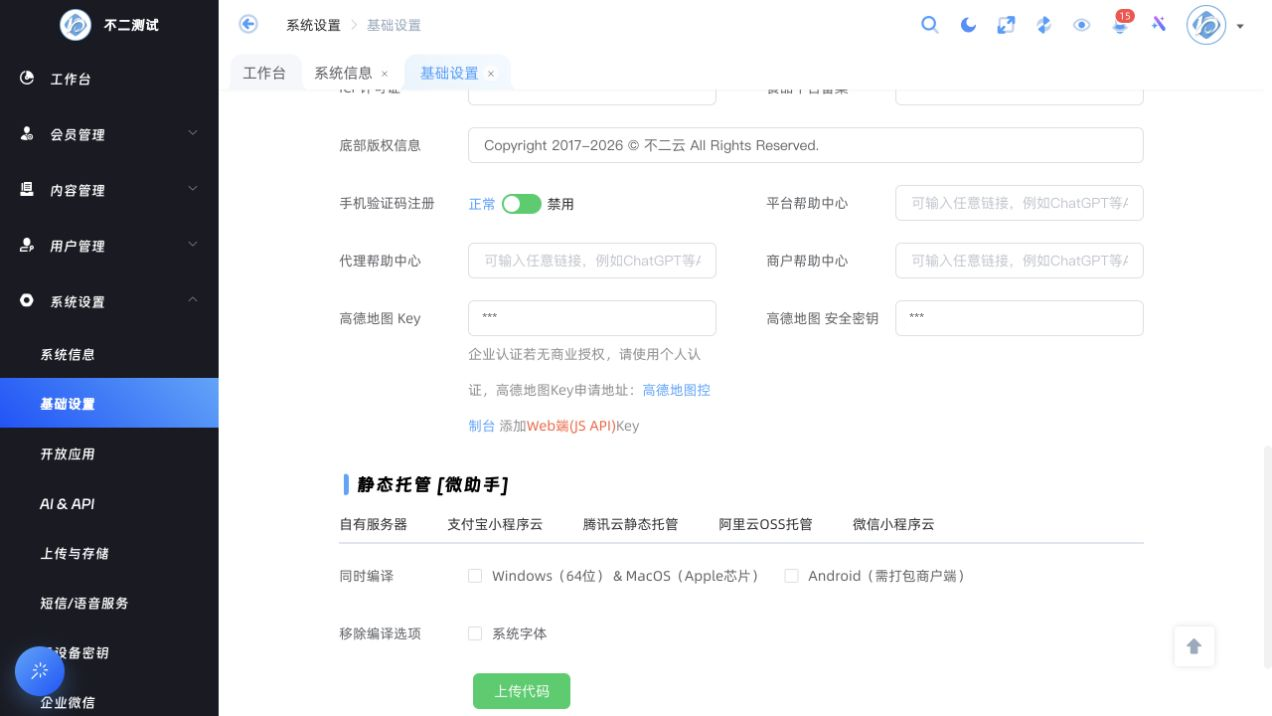Close the 系统信息 tab
The image size is (1272, 716).
(385, 74)
